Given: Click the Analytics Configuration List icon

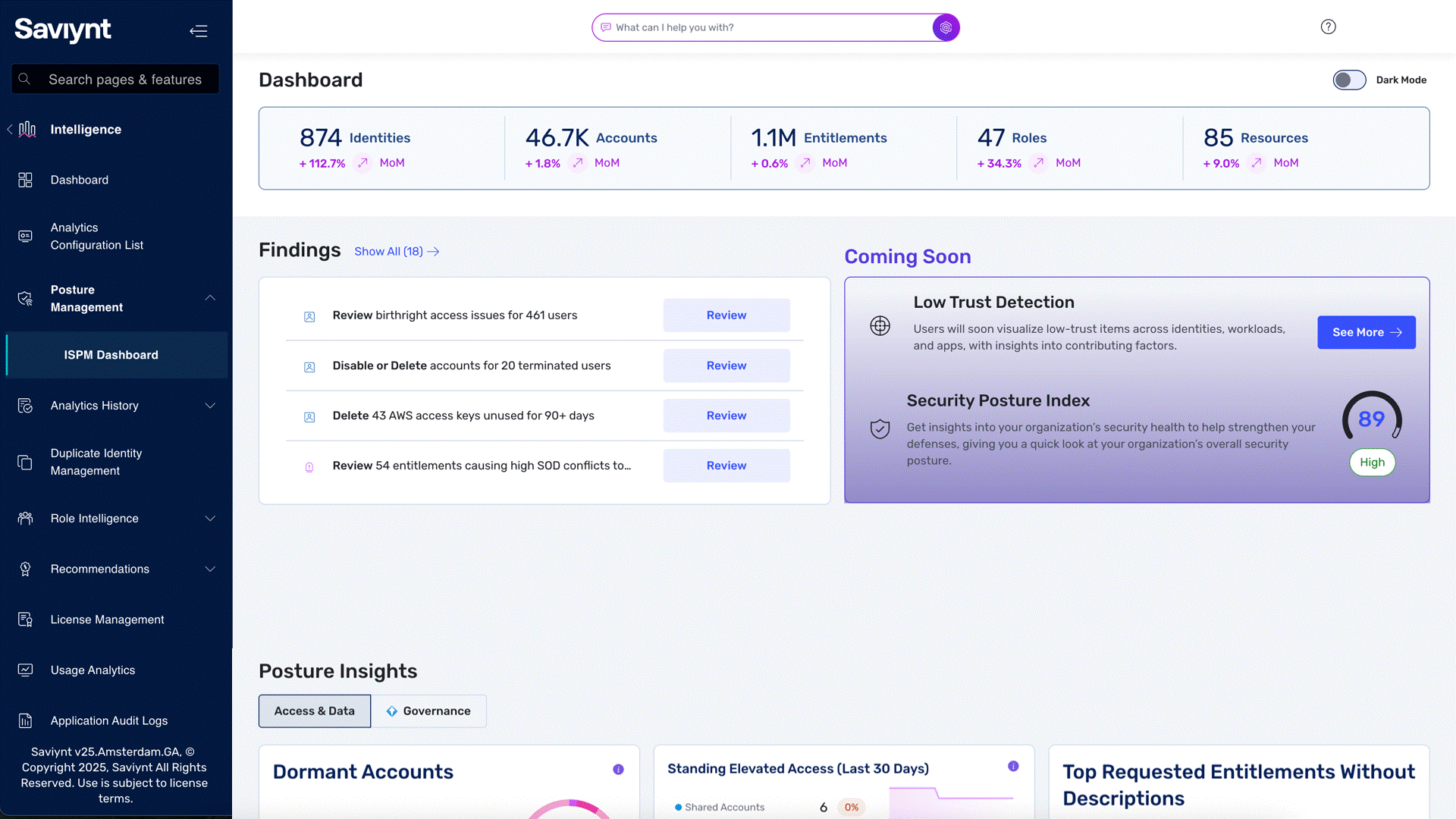Looking at the screenshot, I should coord(25,236).
